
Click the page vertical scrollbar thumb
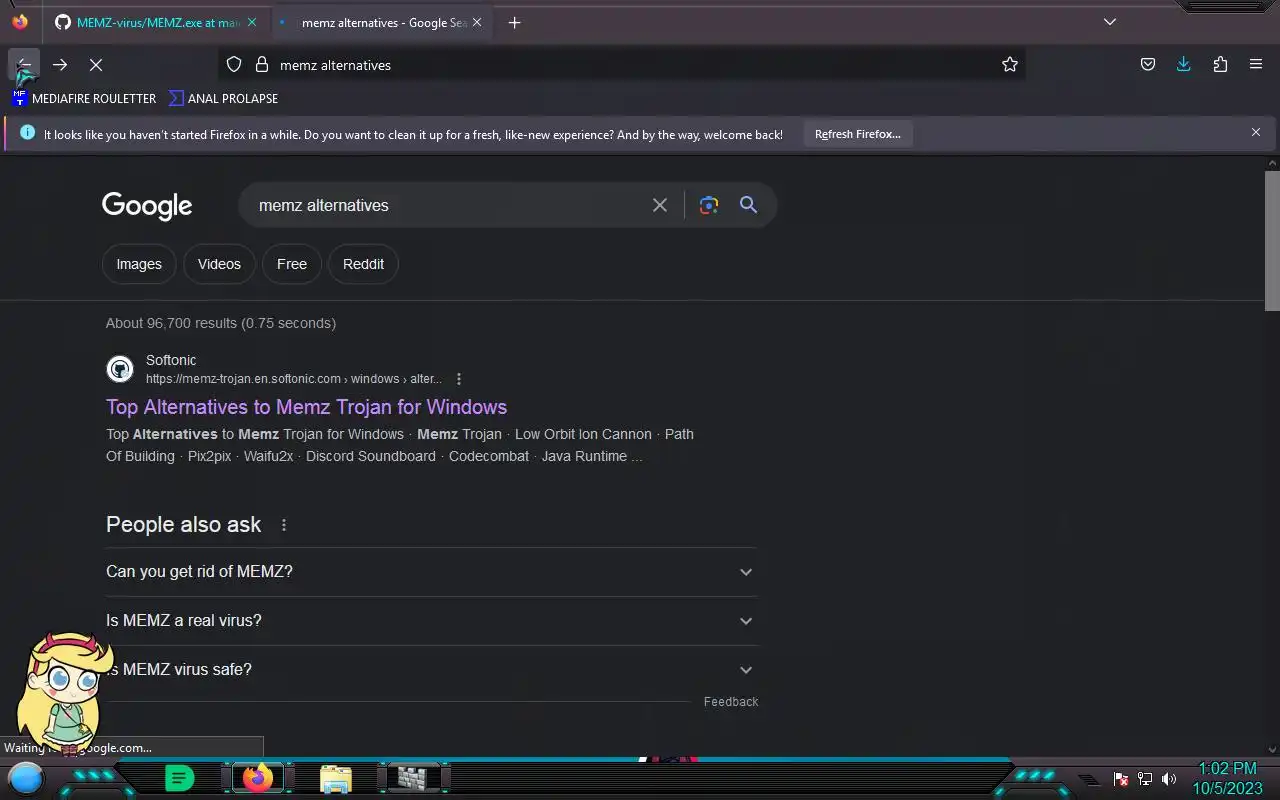pyautogui.click(x=1272, y=240)
